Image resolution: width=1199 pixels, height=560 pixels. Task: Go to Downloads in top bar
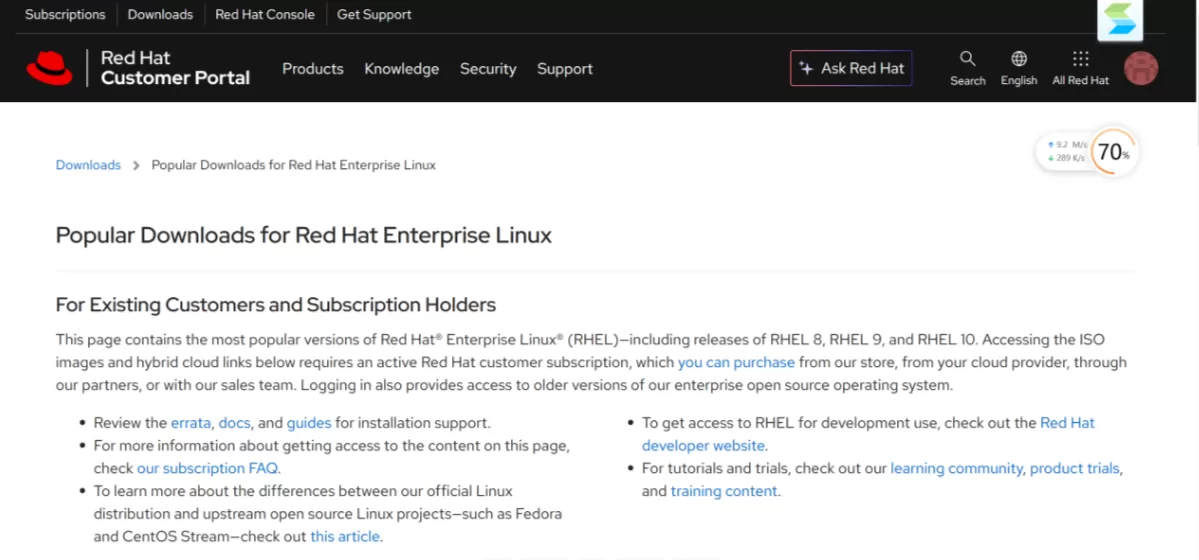[x=160, y=15]
